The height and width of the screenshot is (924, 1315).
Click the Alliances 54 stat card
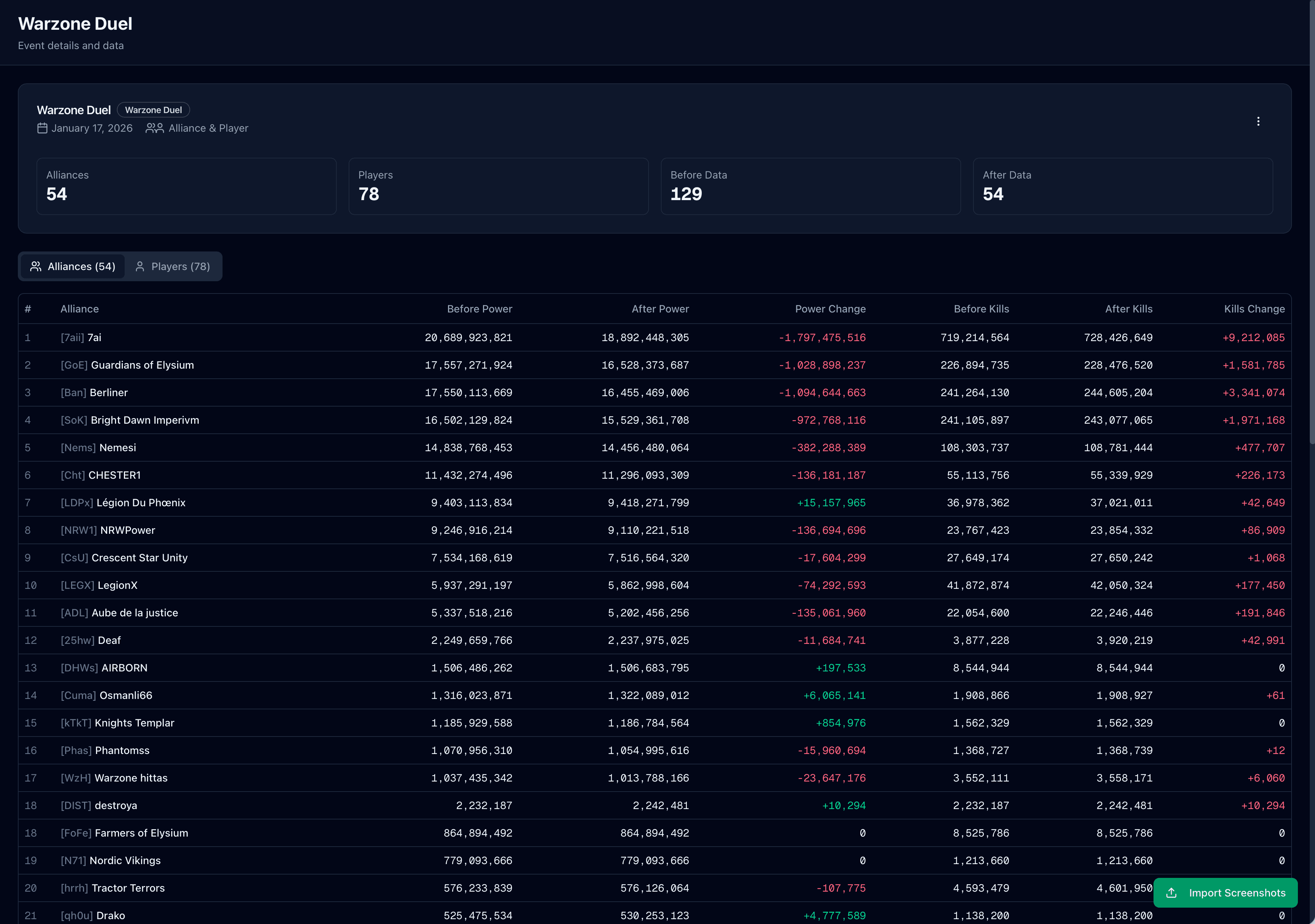tap(186, 186)
